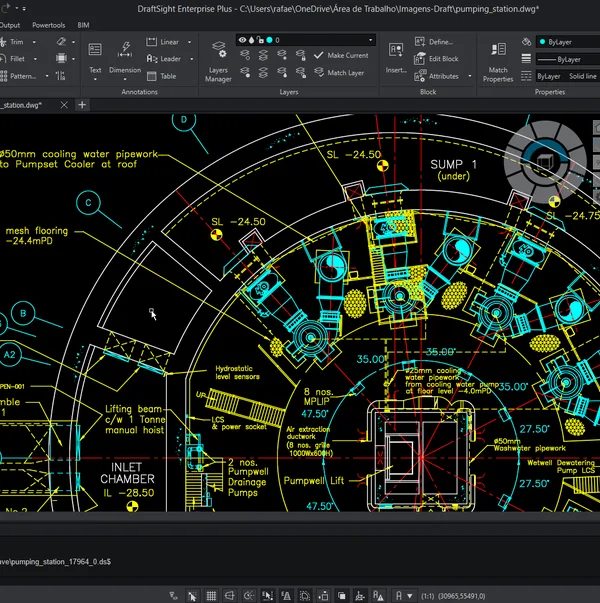600x603 pixels.
Task: Click the Define block icon
Action: point(420,42)
